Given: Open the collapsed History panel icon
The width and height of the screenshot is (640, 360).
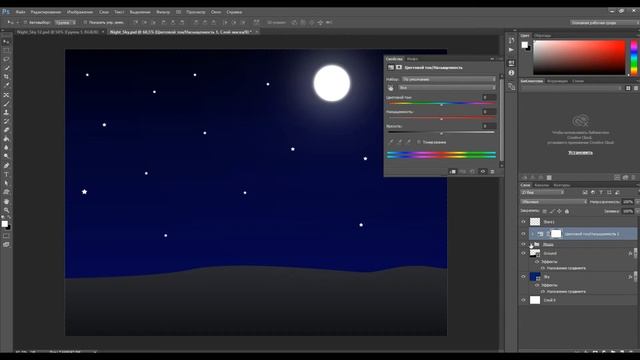Looking at the screenshot, I should (x=511, y=40).
